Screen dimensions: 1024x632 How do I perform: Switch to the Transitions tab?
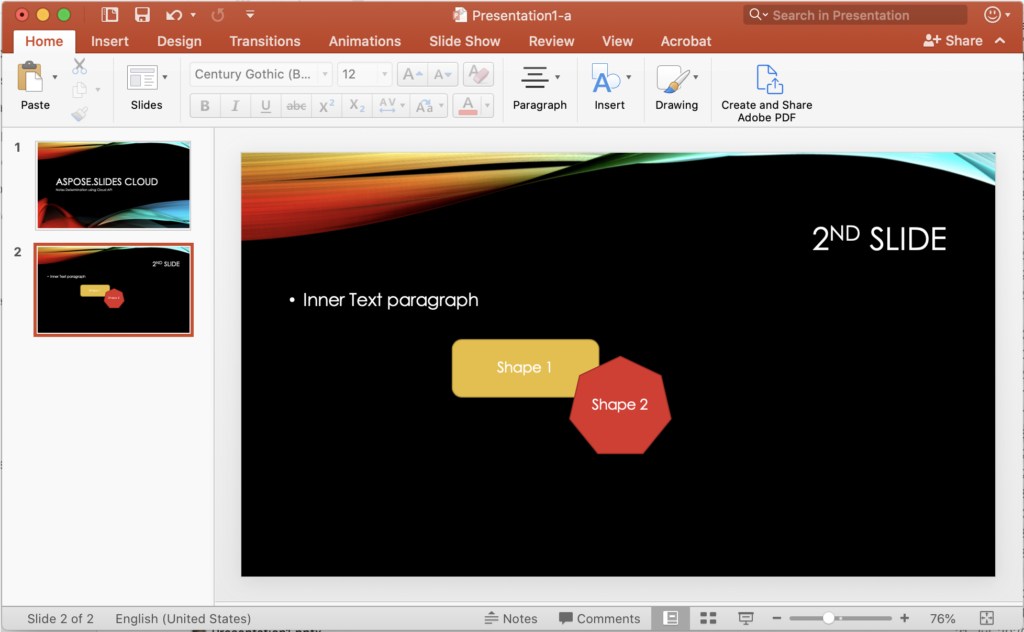264,41
